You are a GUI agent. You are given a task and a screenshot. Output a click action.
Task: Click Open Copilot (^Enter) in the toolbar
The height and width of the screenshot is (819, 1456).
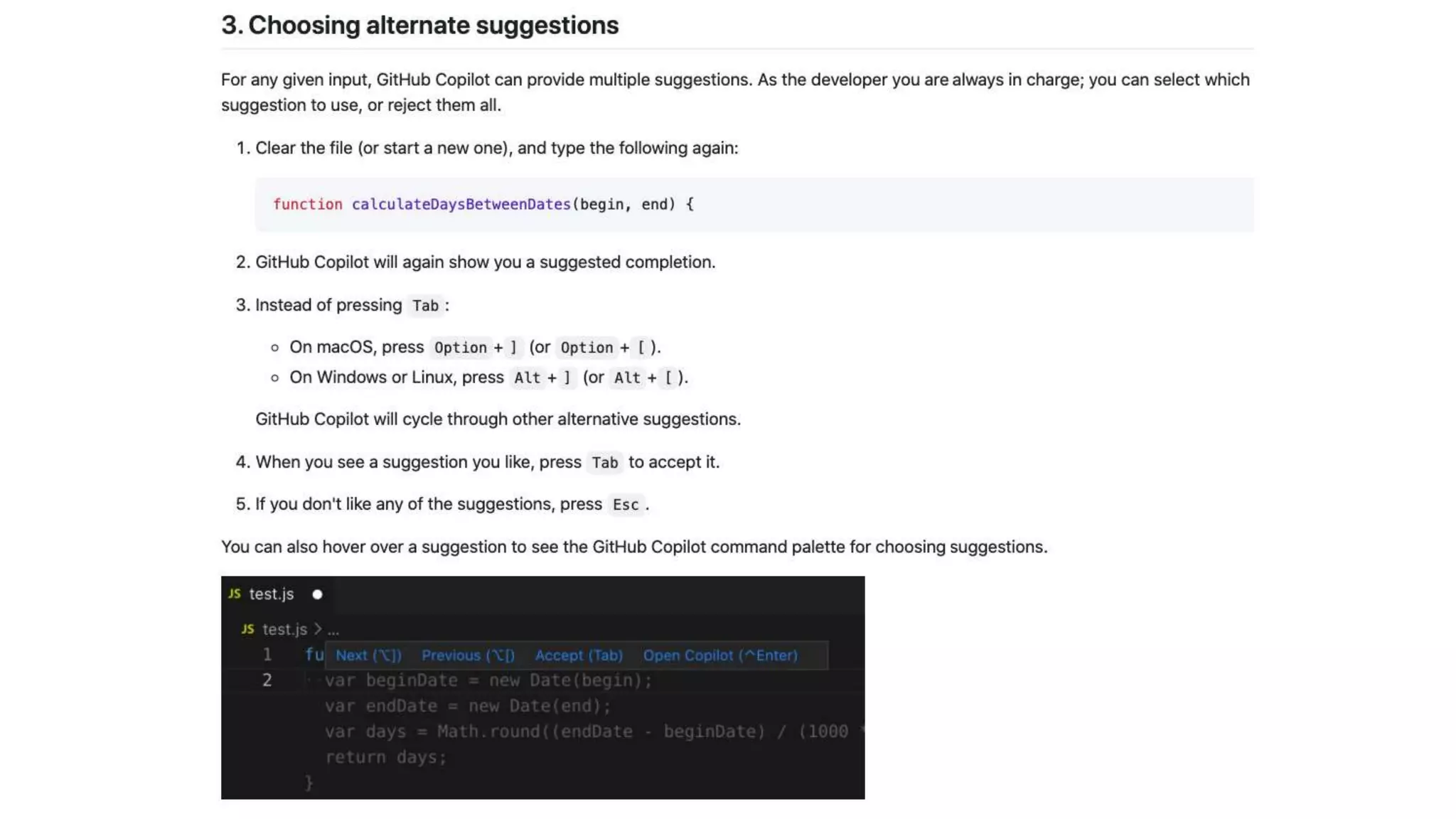720,655
